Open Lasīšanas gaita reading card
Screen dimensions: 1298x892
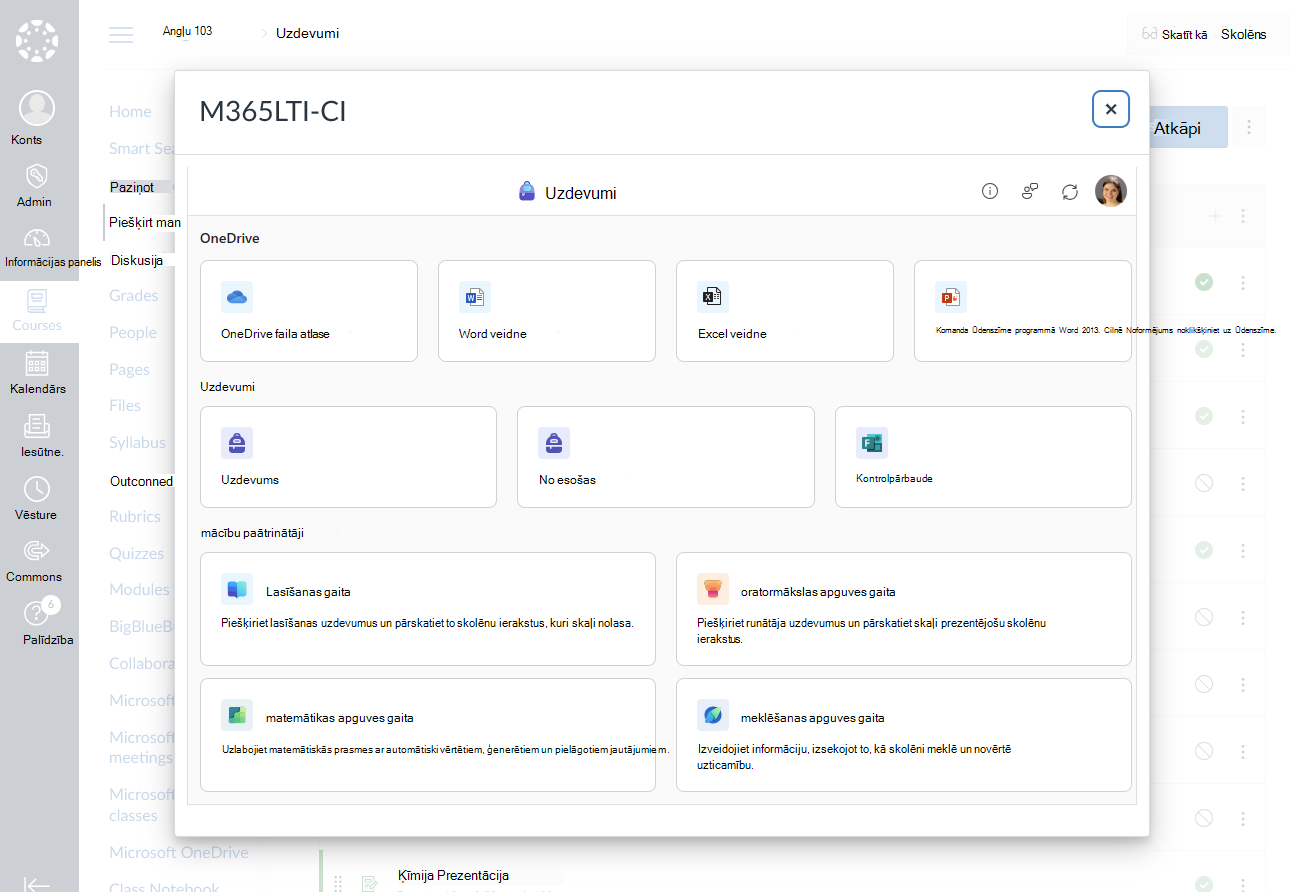428,609
